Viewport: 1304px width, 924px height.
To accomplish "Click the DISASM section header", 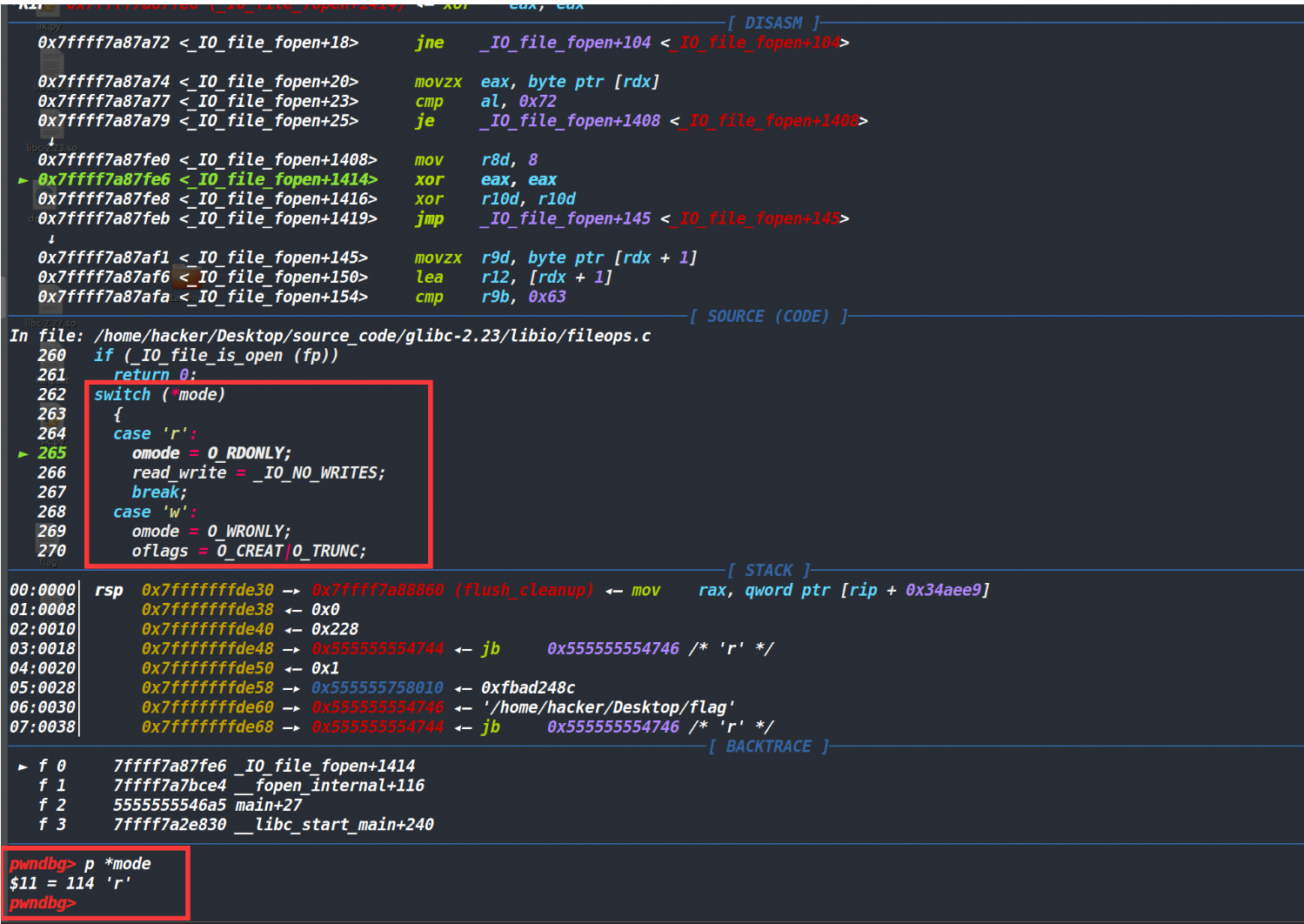I will coord(773,23).
